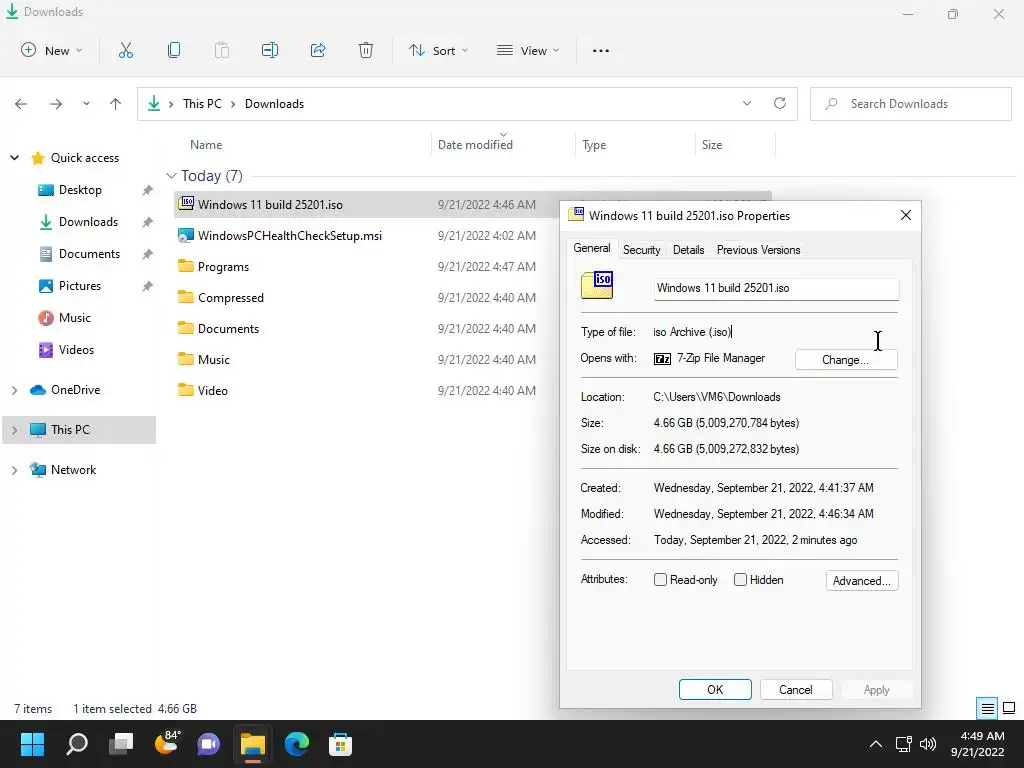The width and height of the screenshot is (1024, 768).
Task: Click the Cut scissors icon in toolbar
Action: click(125, 50)
